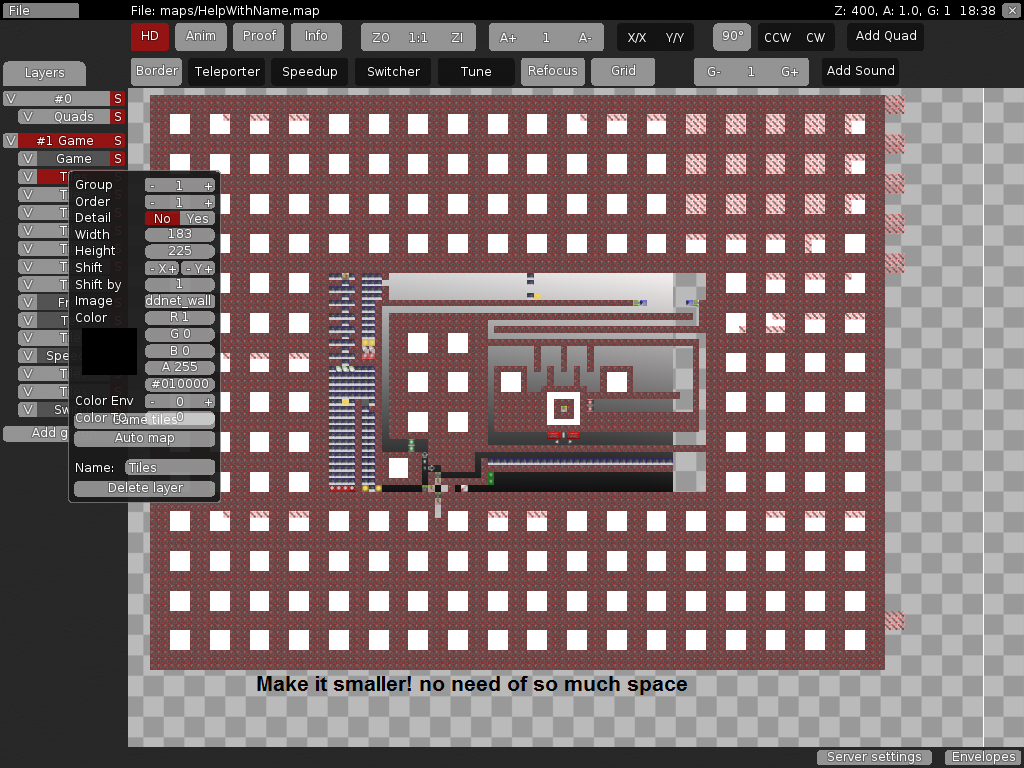Toggle visibility of the Quads layer

click(28, 117)
